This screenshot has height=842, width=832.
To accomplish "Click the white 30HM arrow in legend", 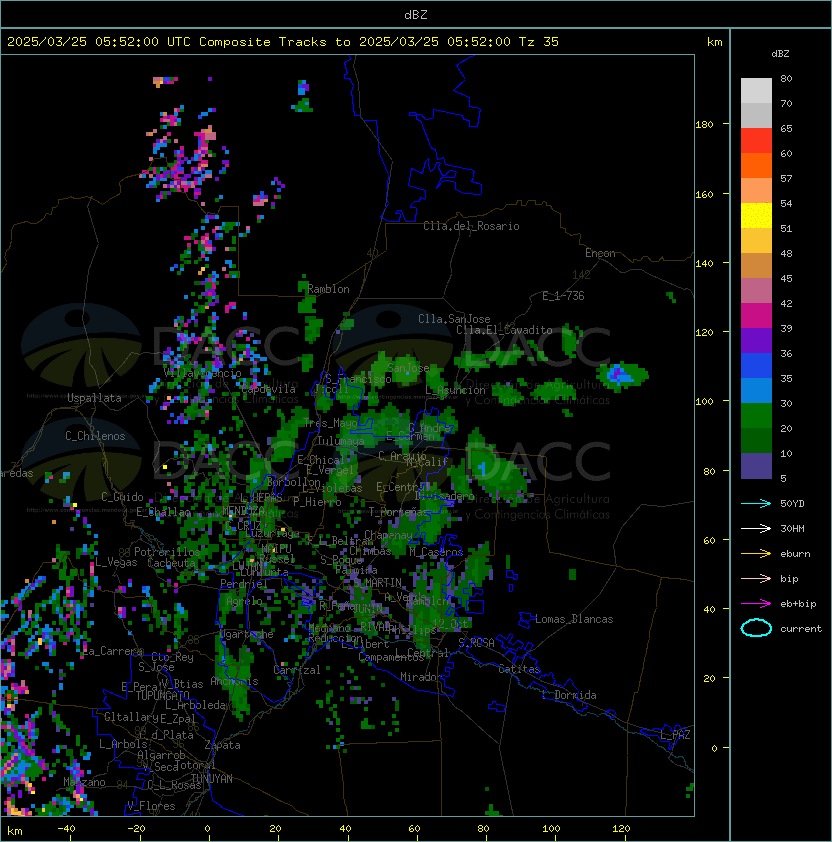I will (x=756, y=528).
